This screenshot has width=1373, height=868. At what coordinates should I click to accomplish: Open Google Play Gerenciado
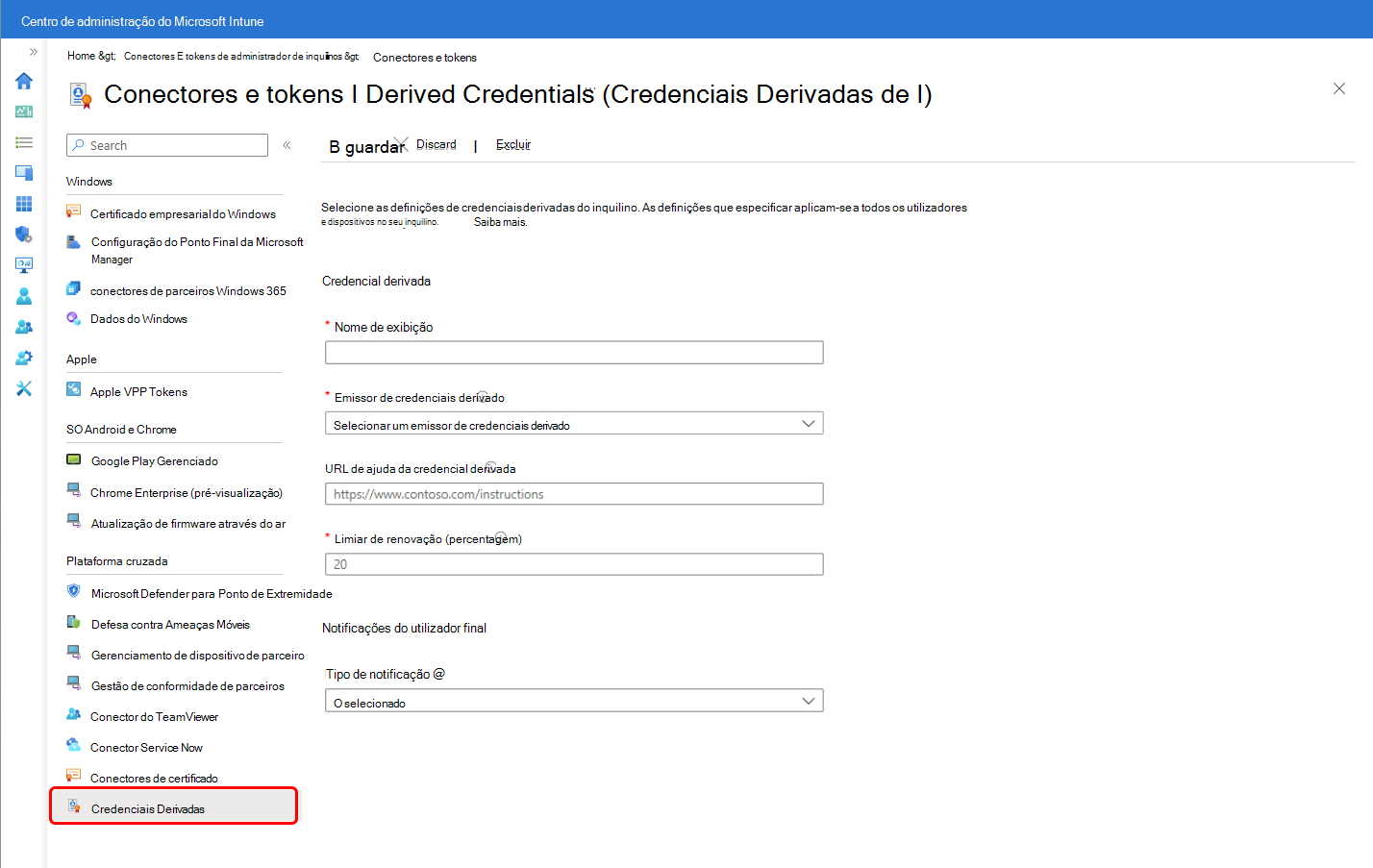pyautogui.click(x=154, y=460)
